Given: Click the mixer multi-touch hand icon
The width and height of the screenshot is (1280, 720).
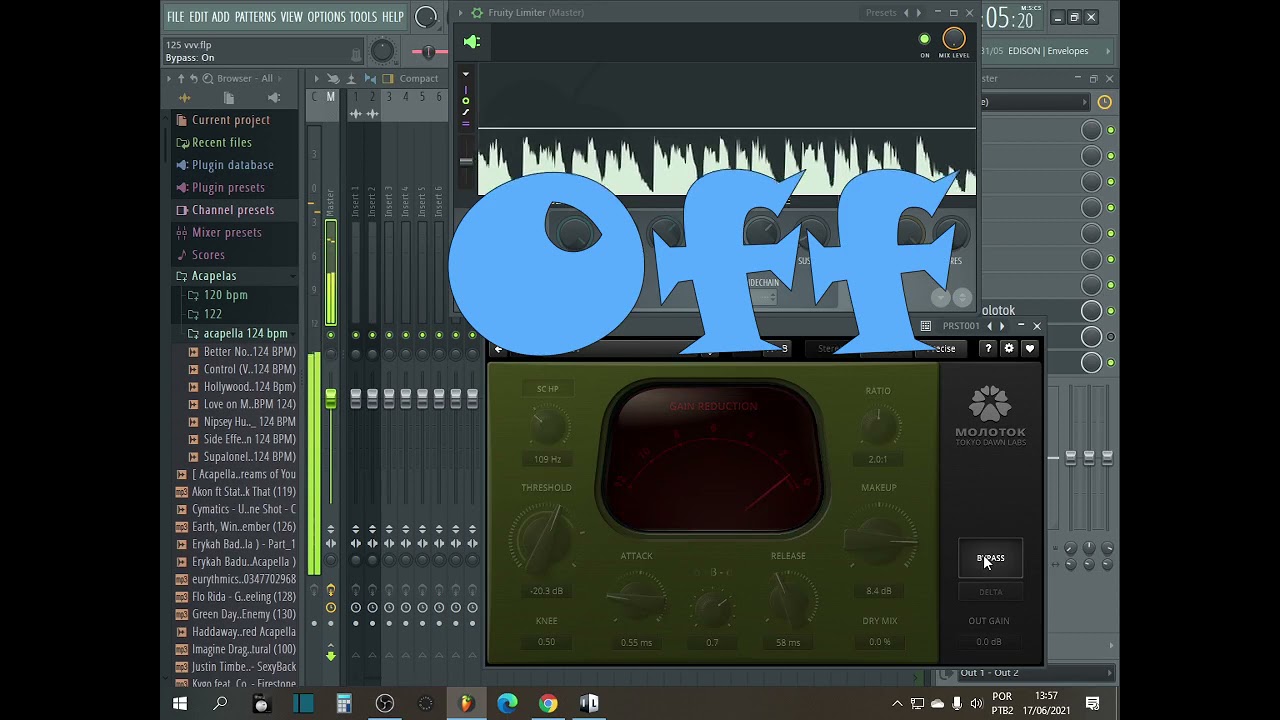Looking at the screenshot, I should point(333,78).
